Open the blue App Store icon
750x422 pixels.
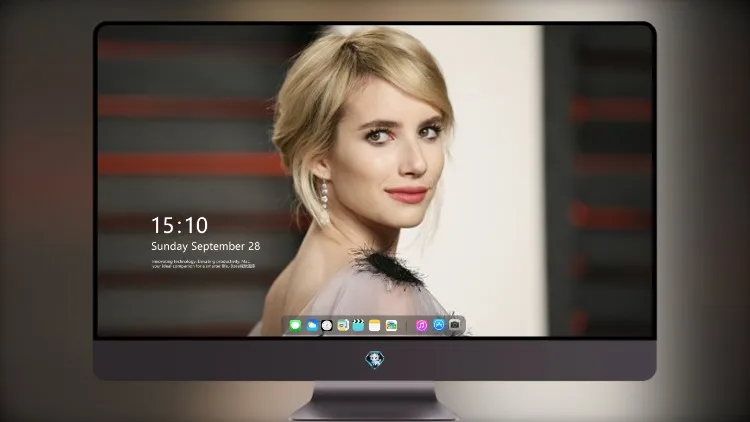(439, 325)
